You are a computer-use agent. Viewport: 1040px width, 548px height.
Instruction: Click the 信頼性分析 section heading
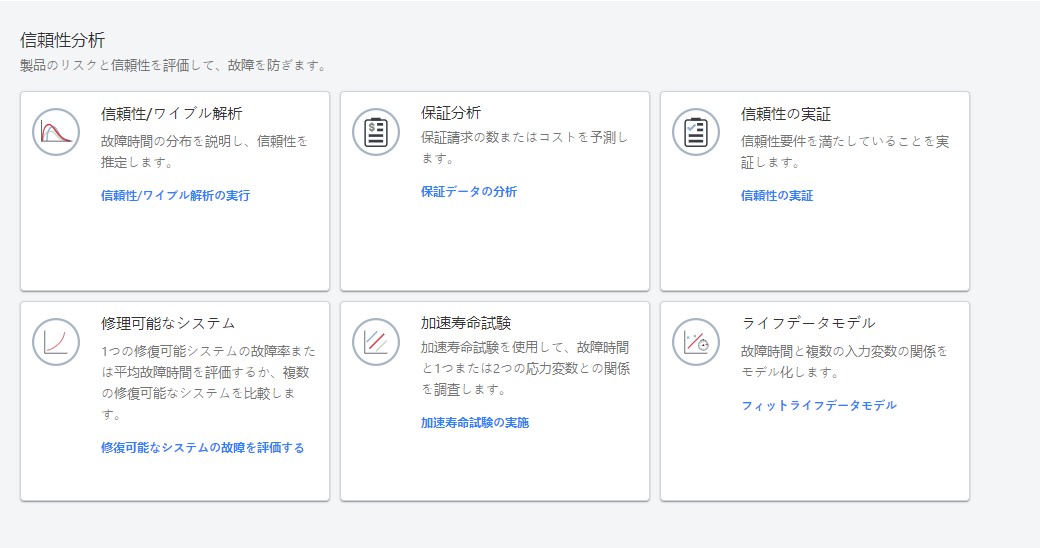coord(62,41)
